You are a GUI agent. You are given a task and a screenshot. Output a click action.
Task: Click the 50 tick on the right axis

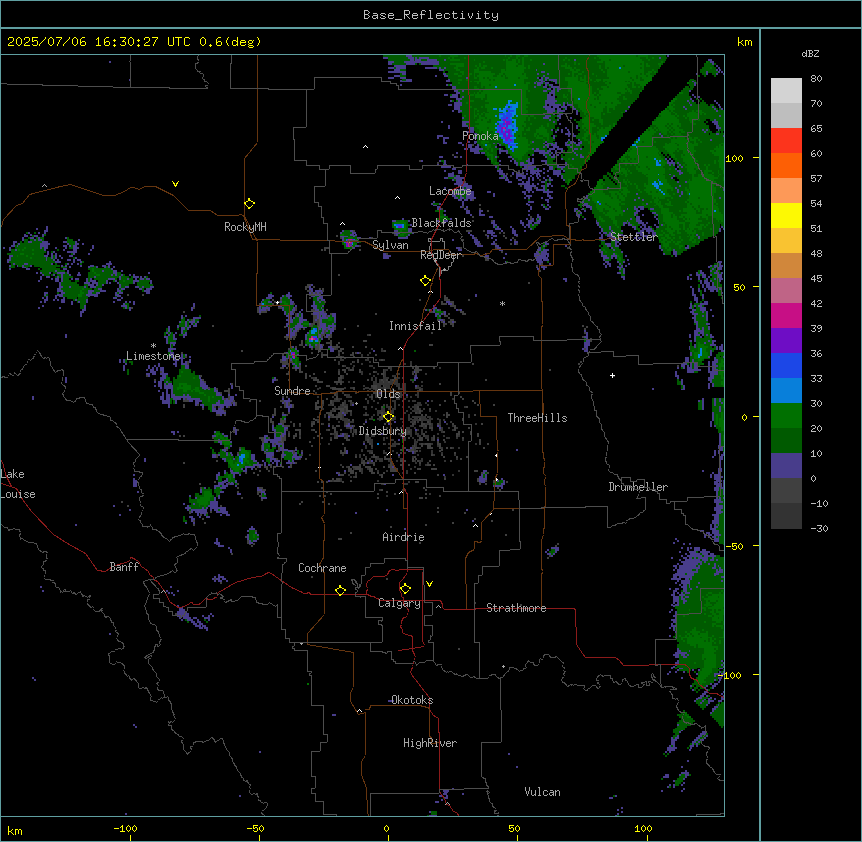(x=739, y=287)
